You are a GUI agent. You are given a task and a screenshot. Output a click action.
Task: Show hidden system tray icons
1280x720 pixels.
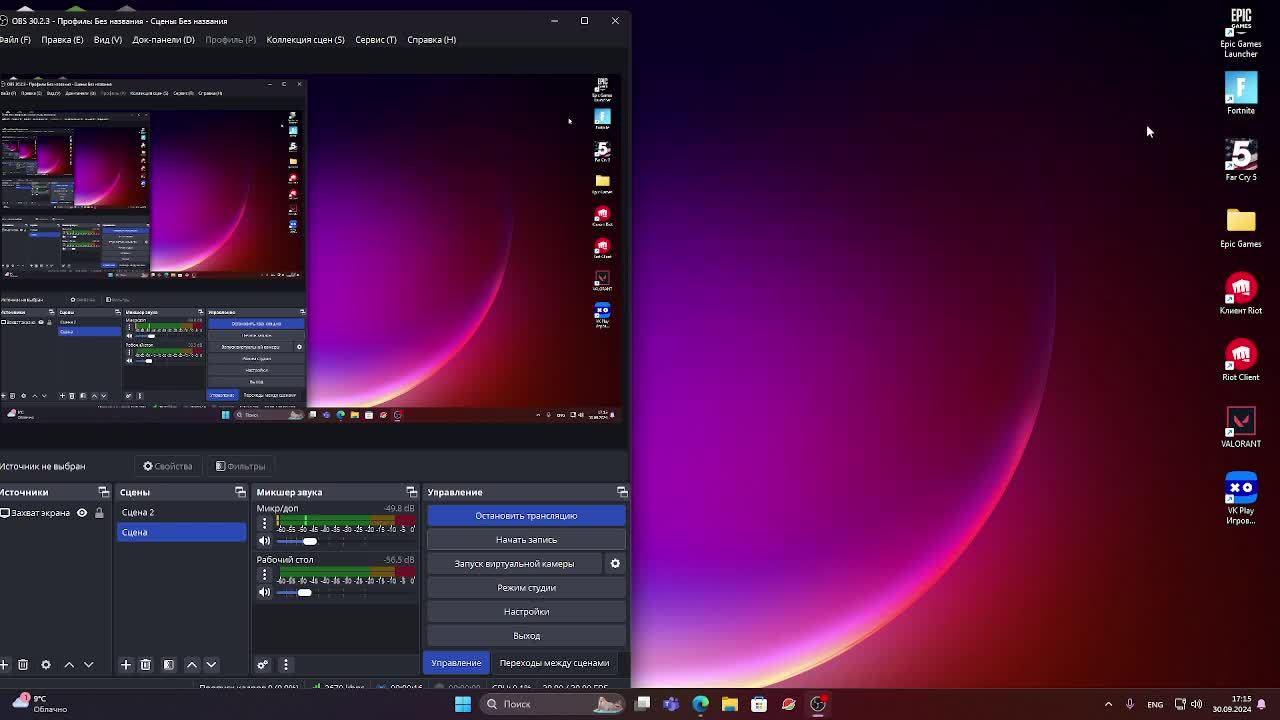(1108, 704)
